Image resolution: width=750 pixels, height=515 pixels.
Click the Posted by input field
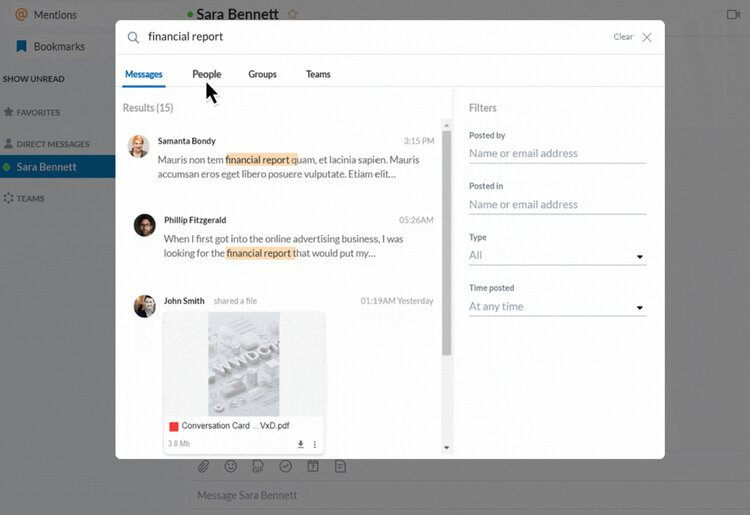click(557, 154)
